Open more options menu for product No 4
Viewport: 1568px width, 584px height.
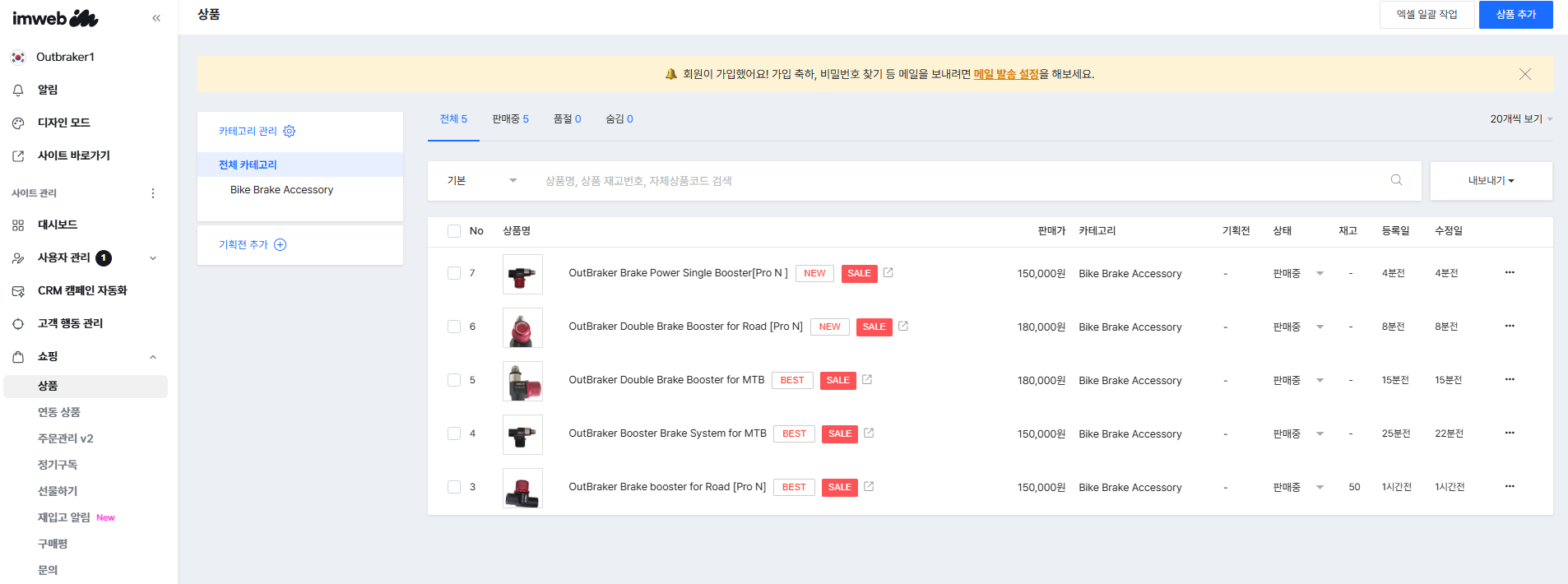[x=1510, y=433]
